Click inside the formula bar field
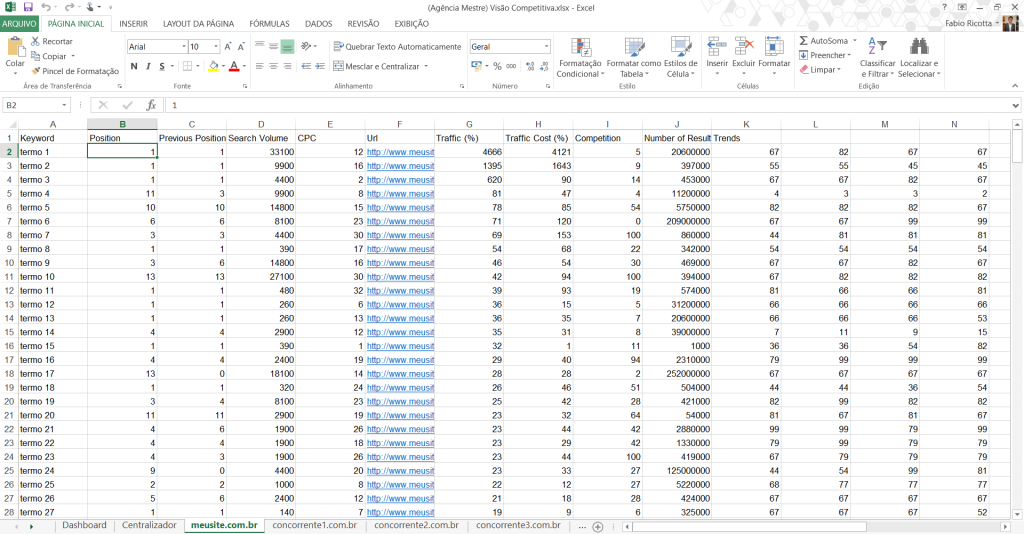Image resolution: width=1024 pixels, height=534 pixels. point(580,105)
